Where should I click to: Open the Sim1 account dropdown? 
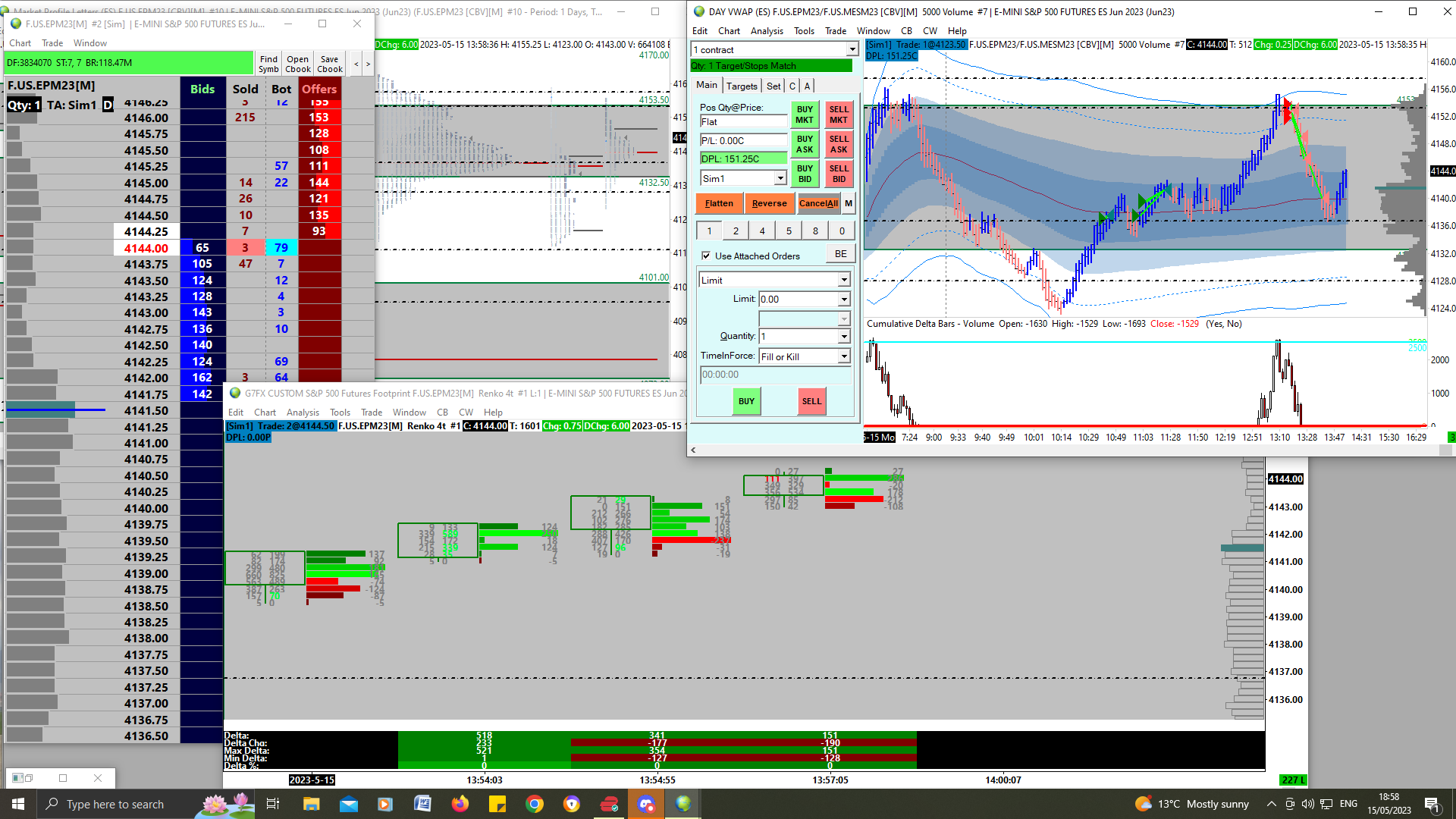pos(780,178)
